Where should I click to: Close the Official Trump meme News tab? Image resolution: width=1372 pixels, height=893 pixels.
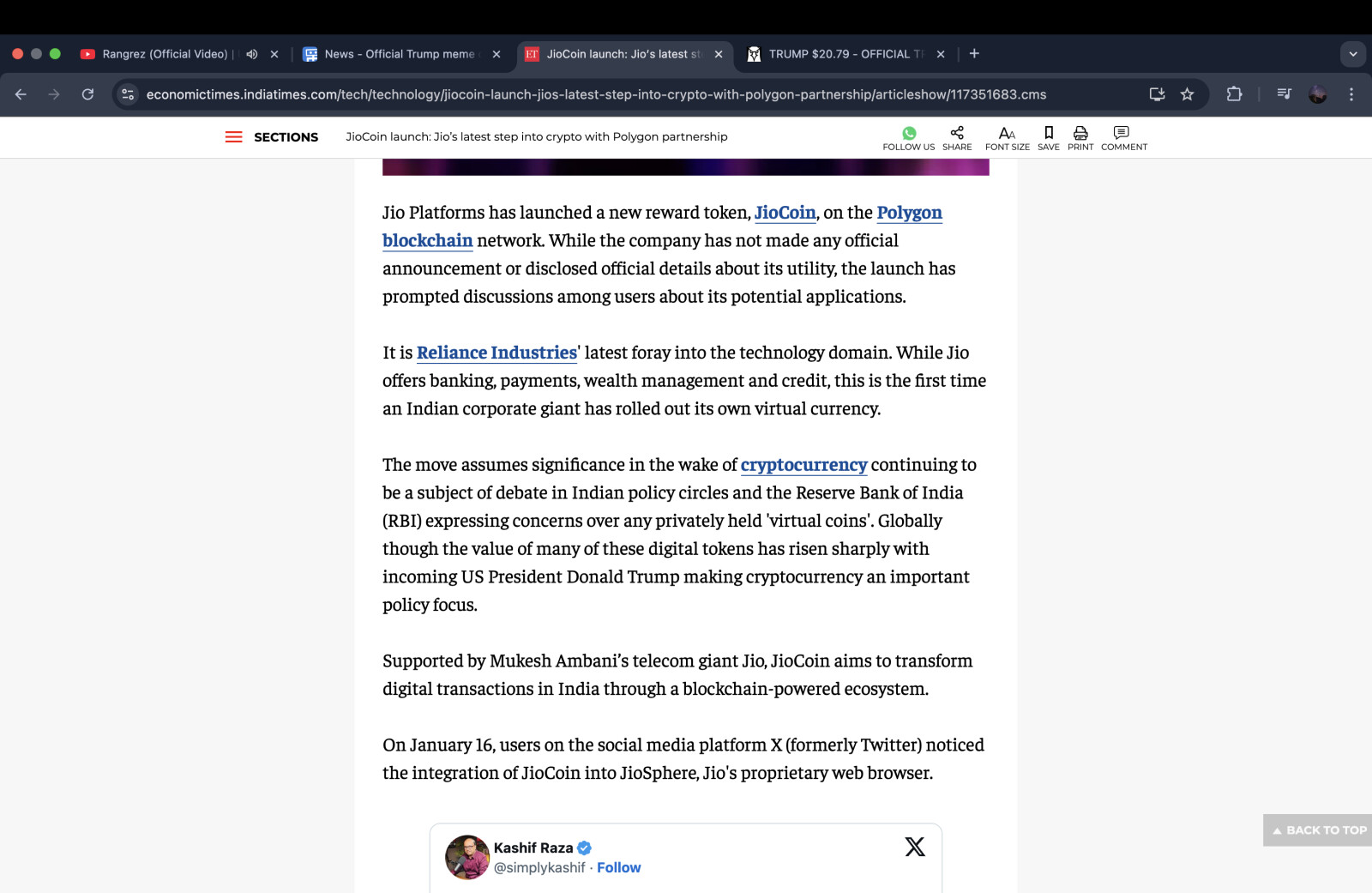point(496,54)
